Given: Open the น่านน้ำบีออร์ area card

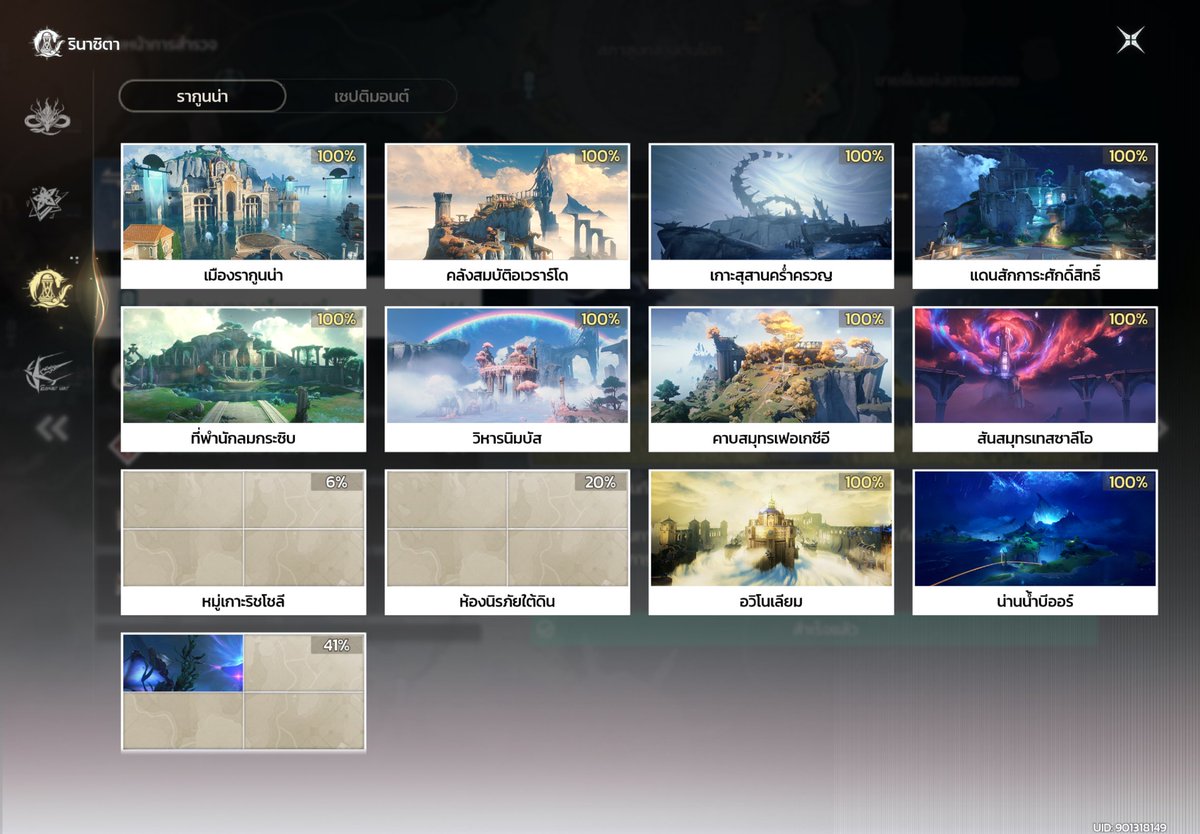Looking at the screenshot, I should (1035, 542).
